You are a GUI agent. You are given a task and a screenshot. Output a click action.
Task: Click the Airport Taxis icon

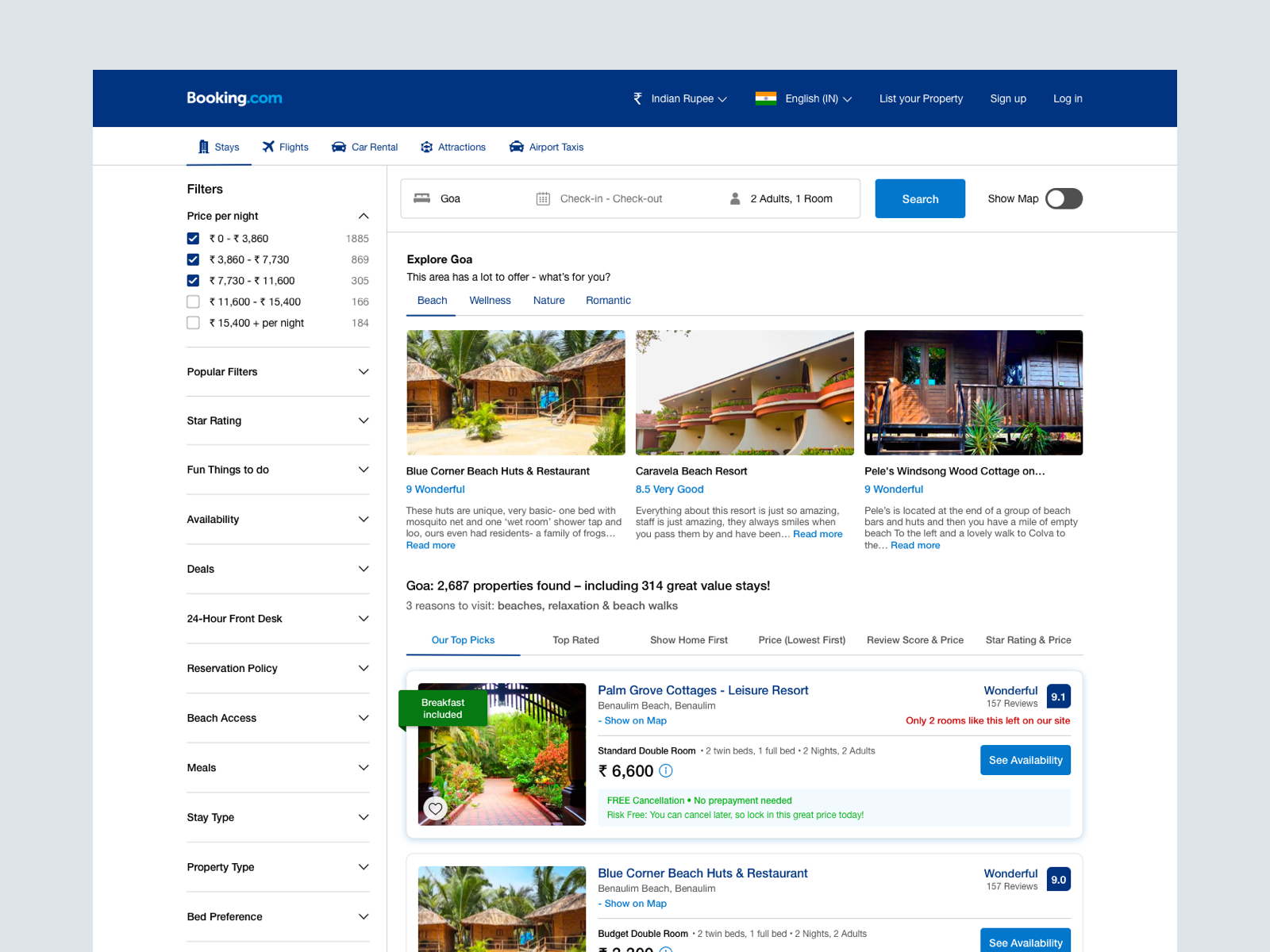pos(517,147)
